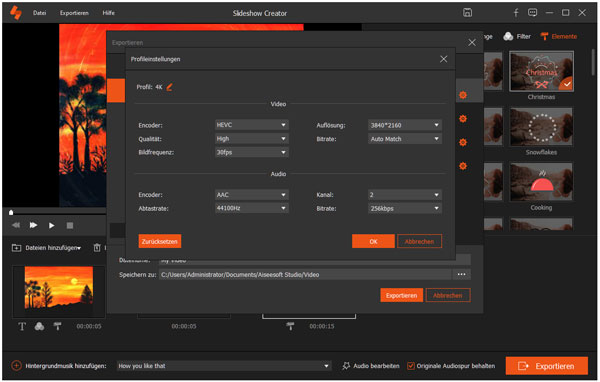The height and width of the screenshot is (382, 600).
Task: Toggle Originale Audiospur behalten checkbox
Action: click(411, 366)
